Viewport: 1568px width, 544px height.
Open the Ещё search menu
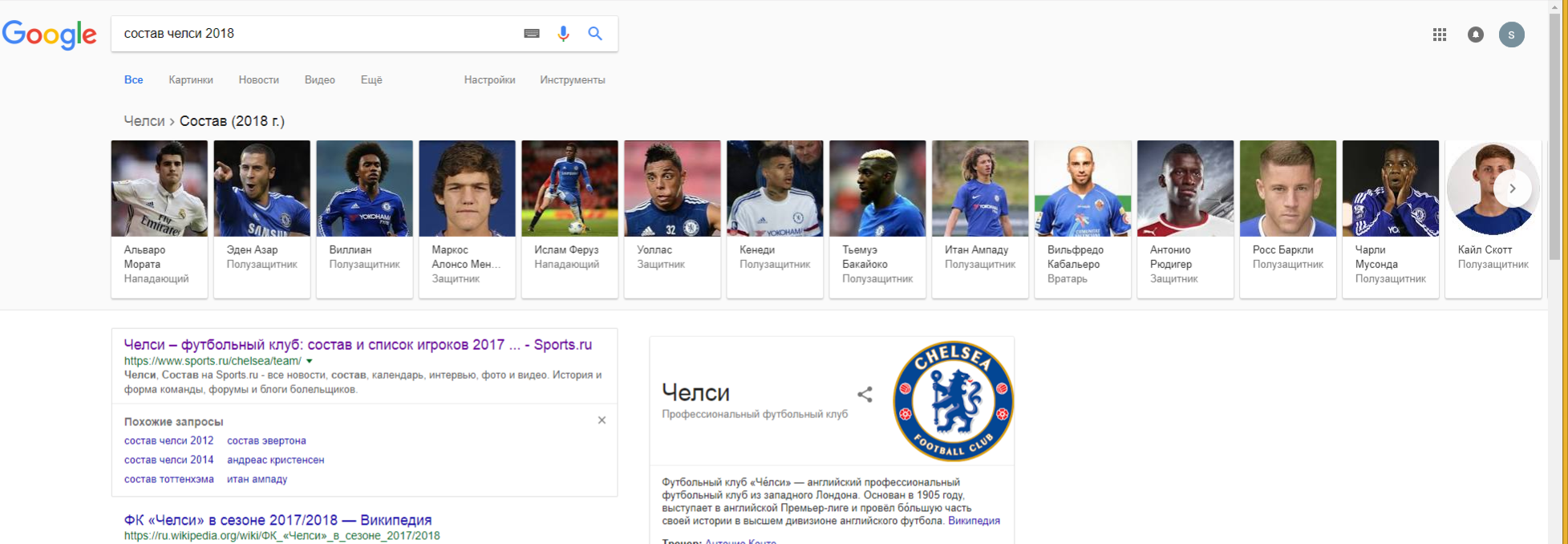(371, 79)
